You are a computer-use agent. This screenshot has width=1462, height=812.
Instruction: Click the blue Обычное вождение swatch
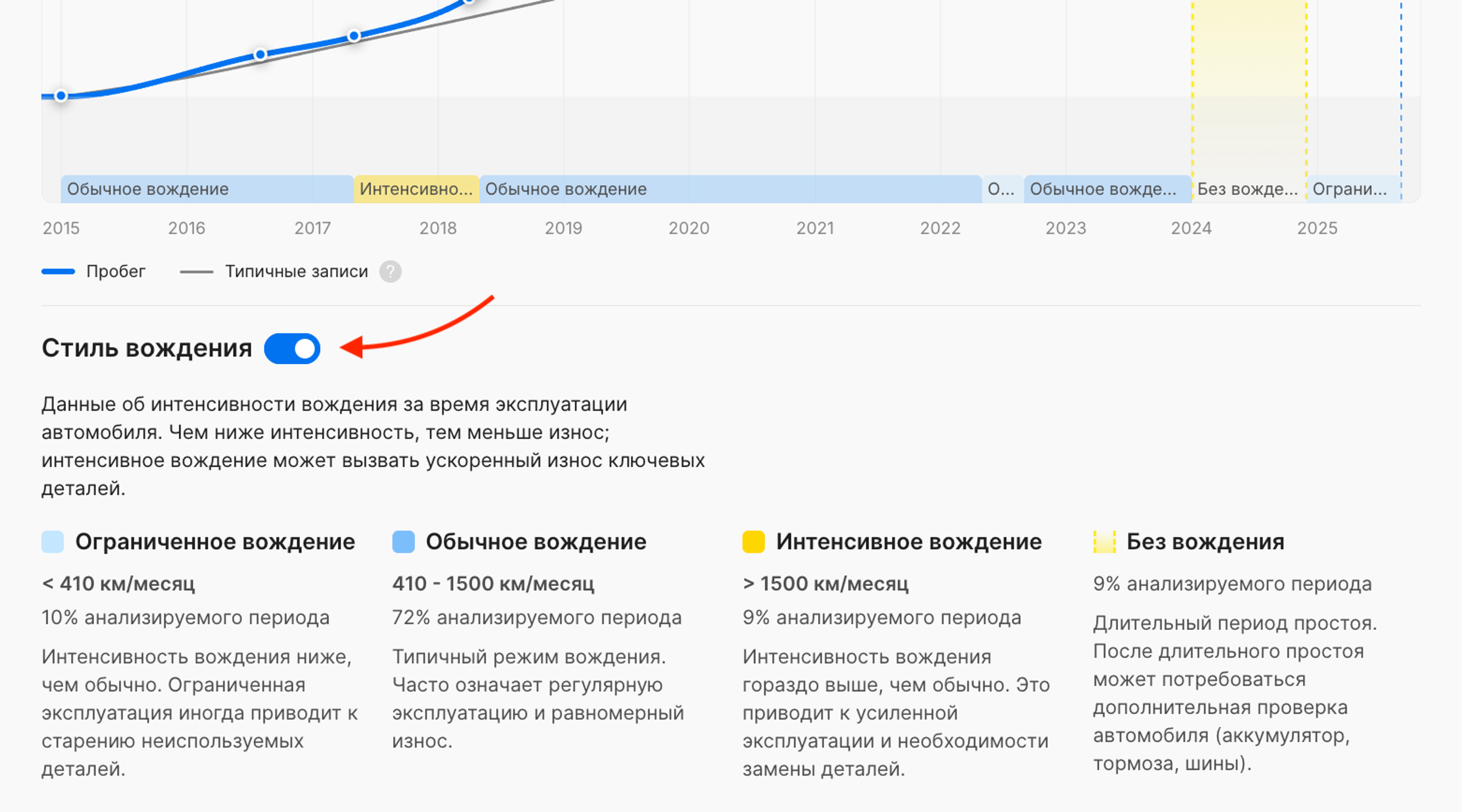(404, 541)
